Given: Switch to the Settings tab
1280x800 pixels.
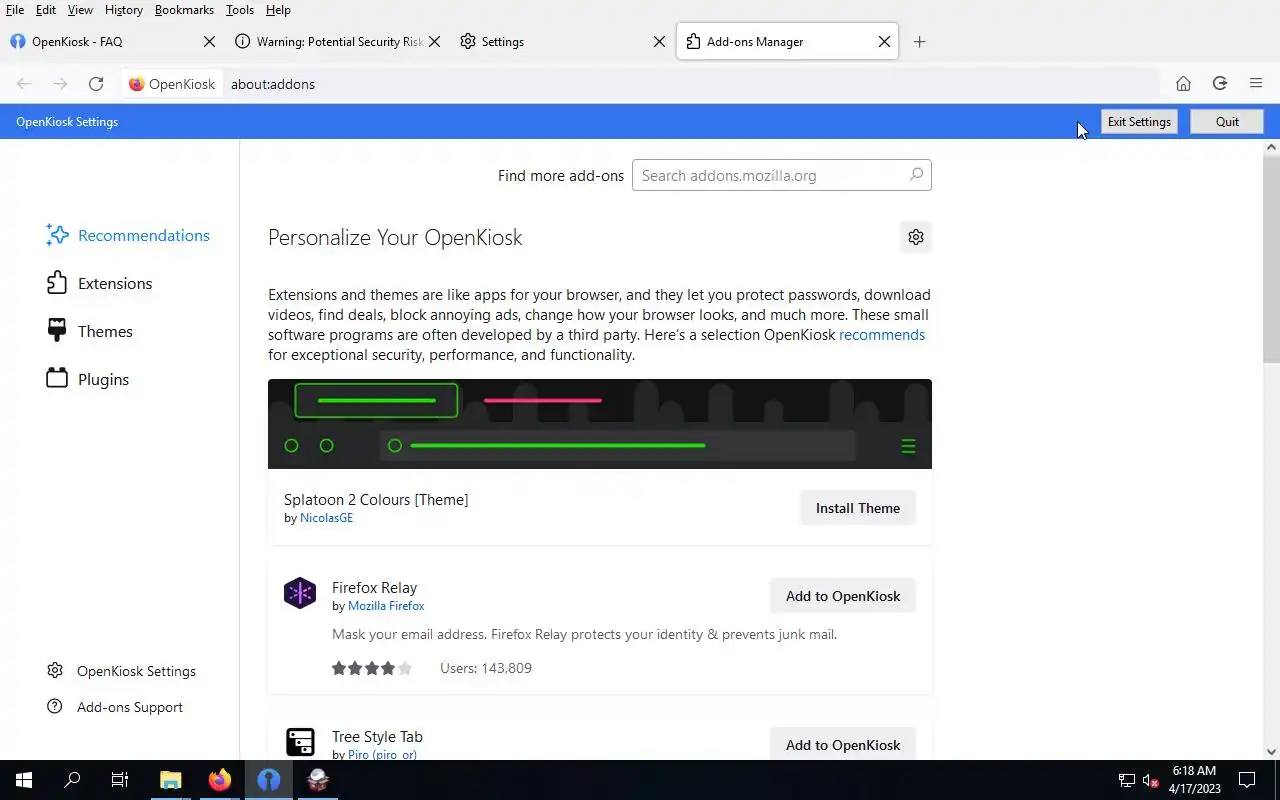Looking at the screenshot, I should coord(562,42).
